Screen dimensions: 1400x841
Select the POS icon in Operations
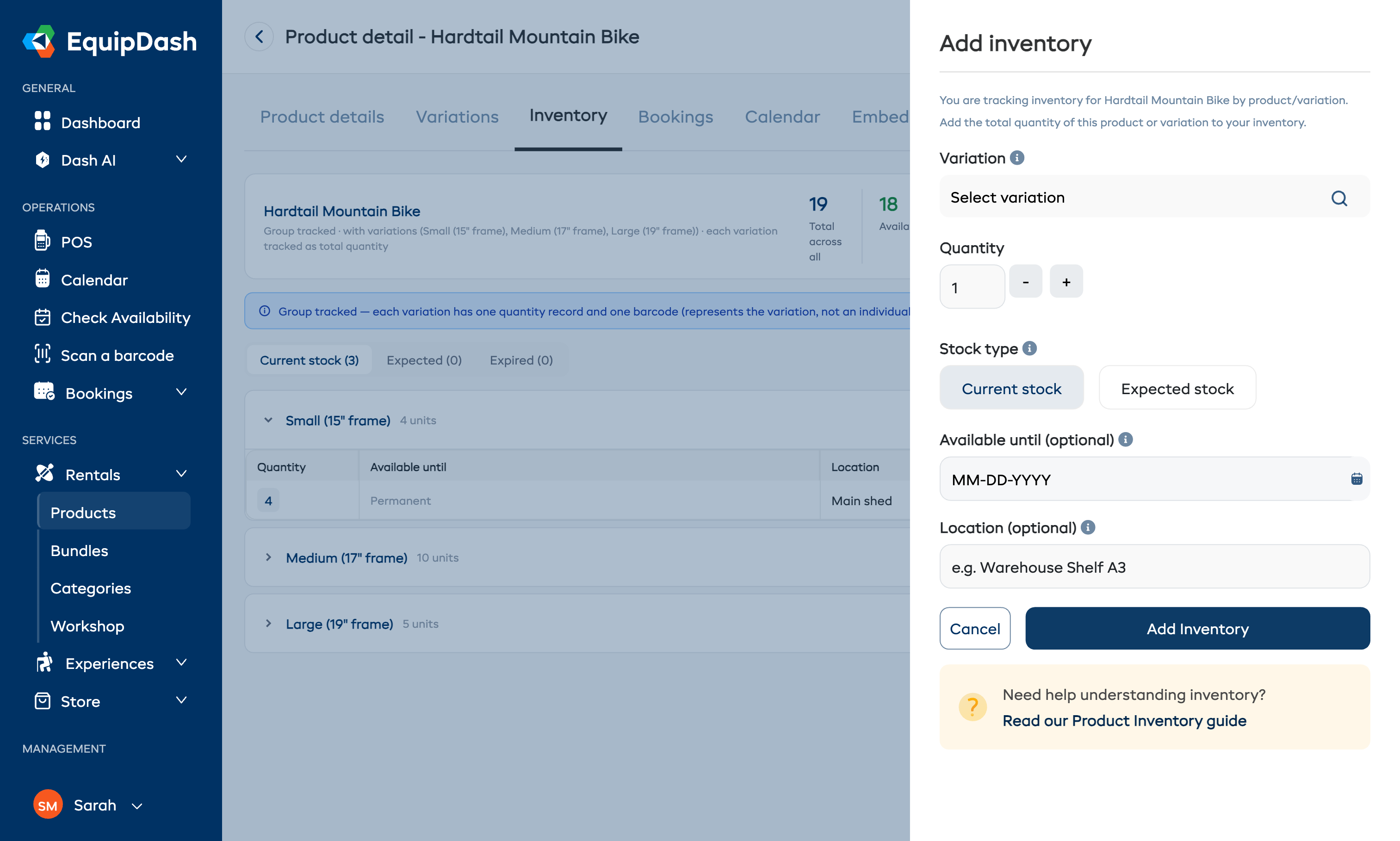42,241
